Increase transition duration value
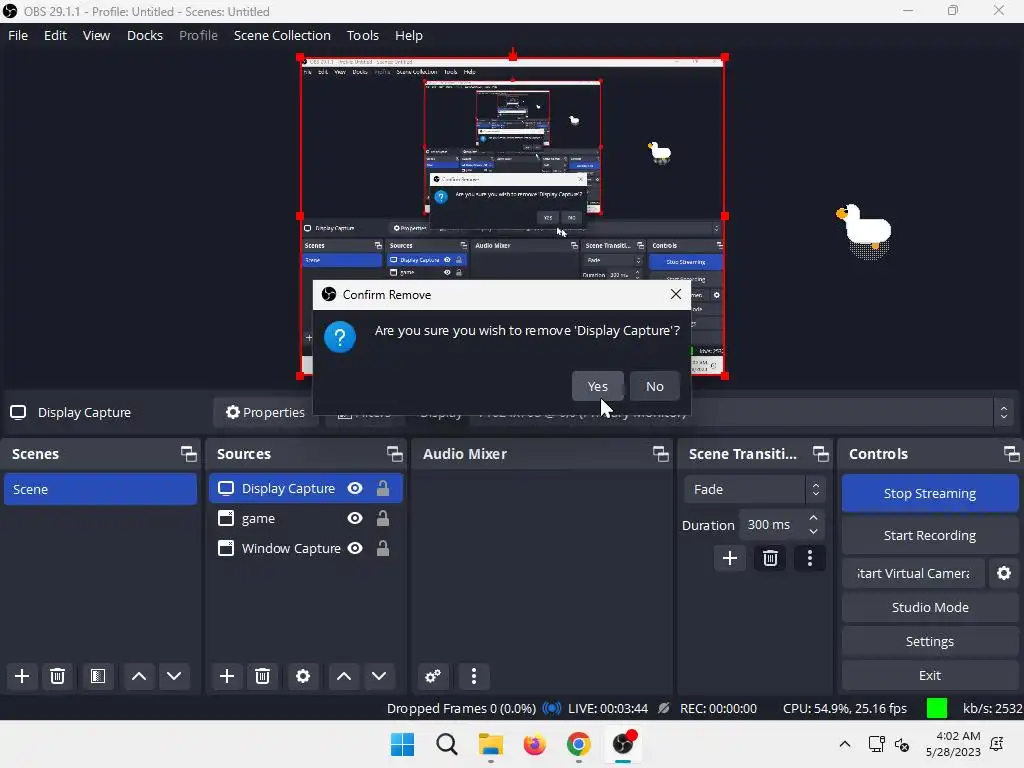Viewport: 1024px width, 768px height. point(813,518)
